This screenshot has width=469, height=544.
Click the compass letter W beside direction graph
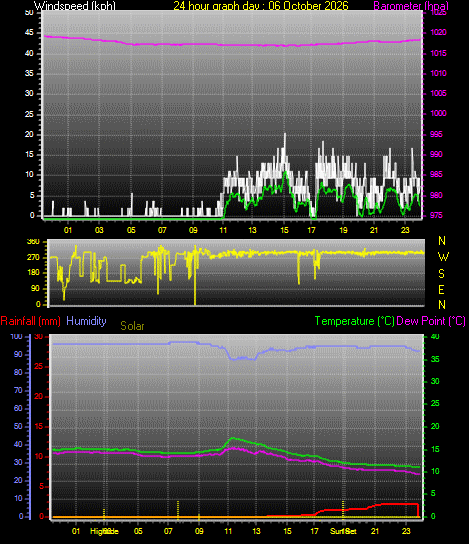pyautogui.click(x=443, y=257)
